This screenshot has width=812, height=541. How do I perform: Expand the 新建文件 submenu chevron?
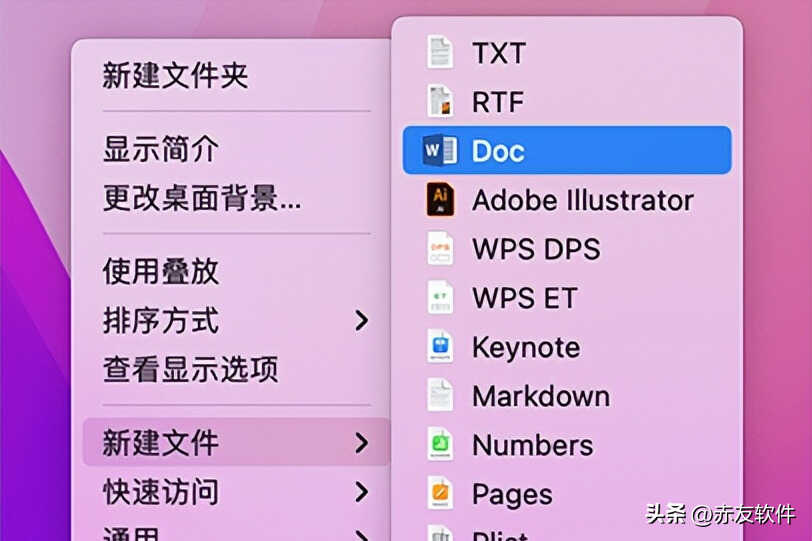pos(361,443)
